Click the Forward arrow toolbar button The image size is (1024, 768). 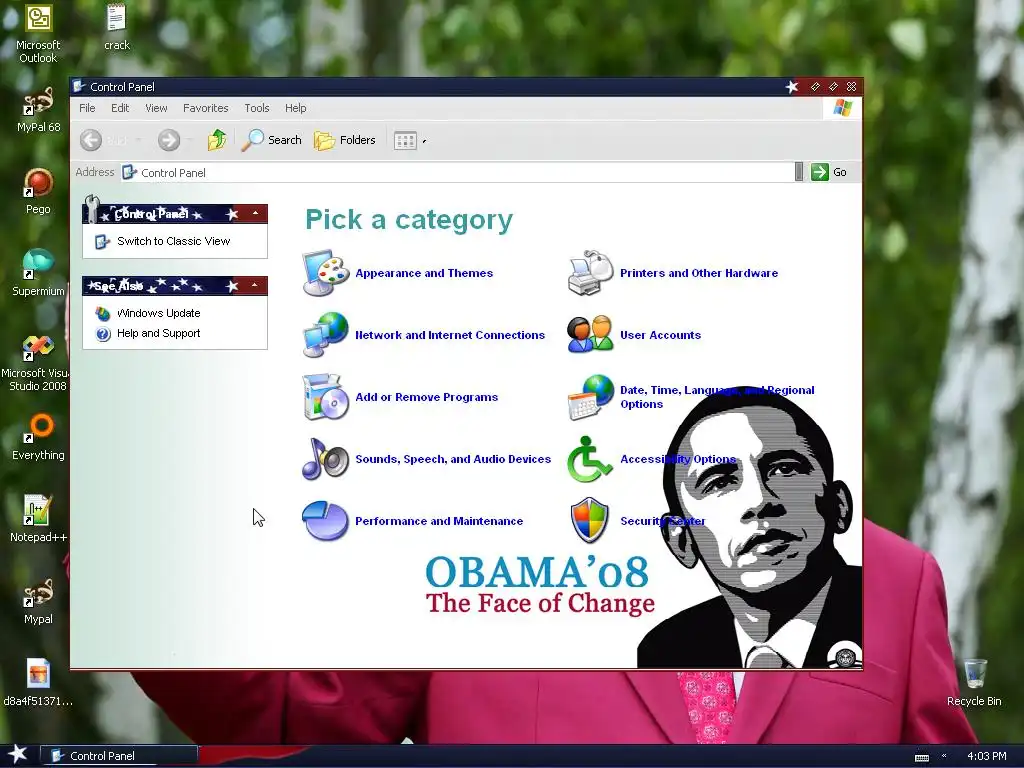tap(168, 140)
